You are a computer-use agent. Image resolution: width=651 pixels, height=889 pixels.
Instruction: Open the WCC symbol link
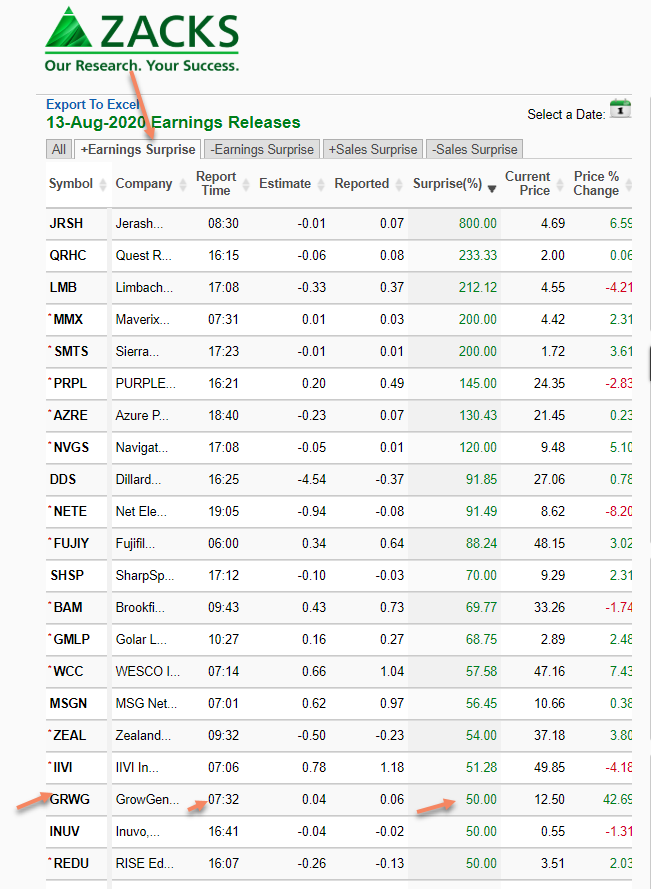click(x=68, y=671)
